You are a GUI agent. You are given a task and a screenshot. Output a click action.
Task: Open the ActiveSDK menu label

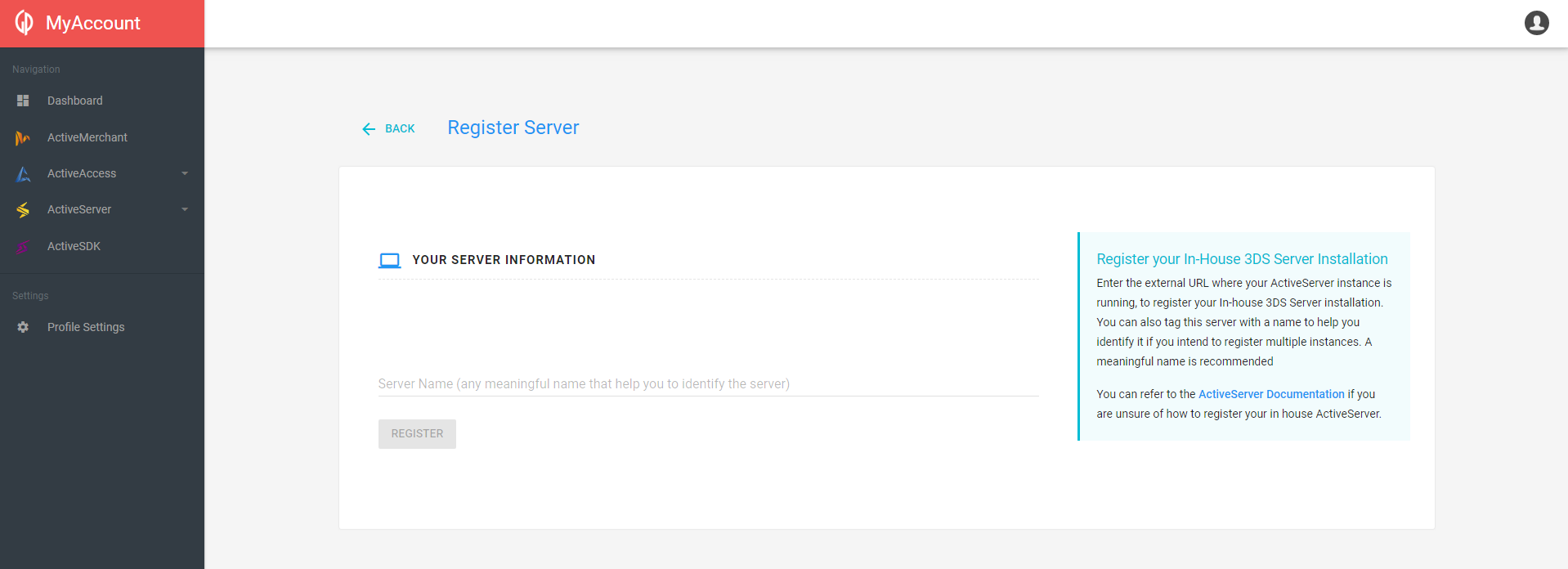(74, 246)
